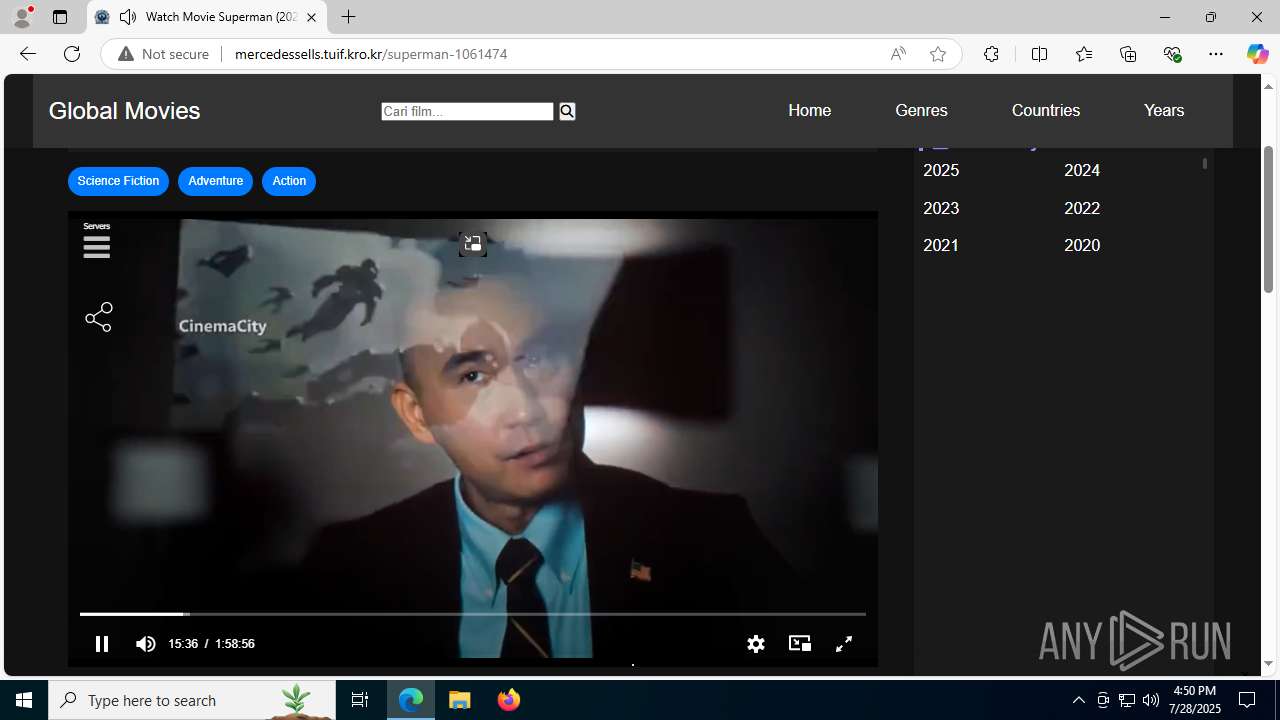Select the Action genre tag
The height and width of the screenshot is (720, 1280).
pos(289,181)
